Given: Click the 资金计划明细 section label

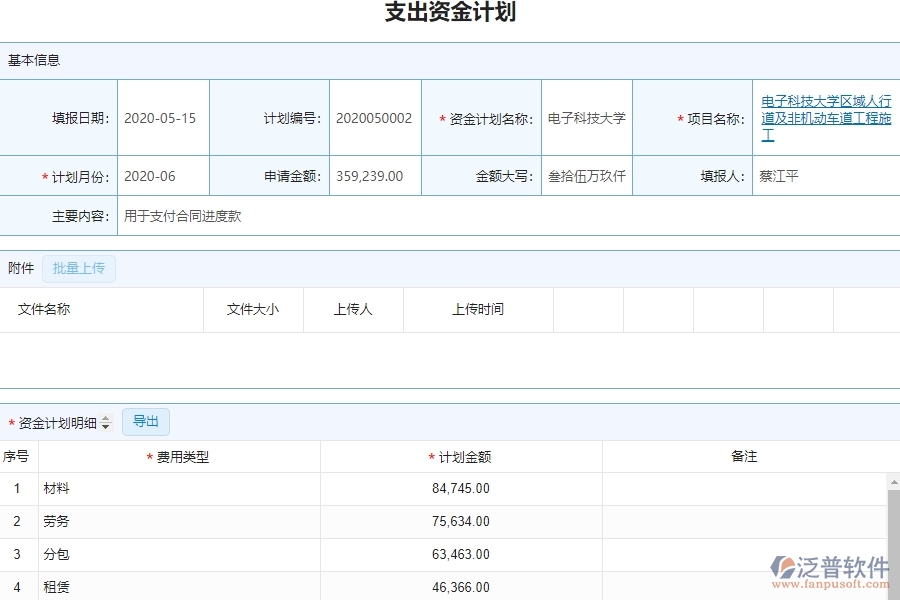Looking at the screenshot, I should tap(56, 421).
